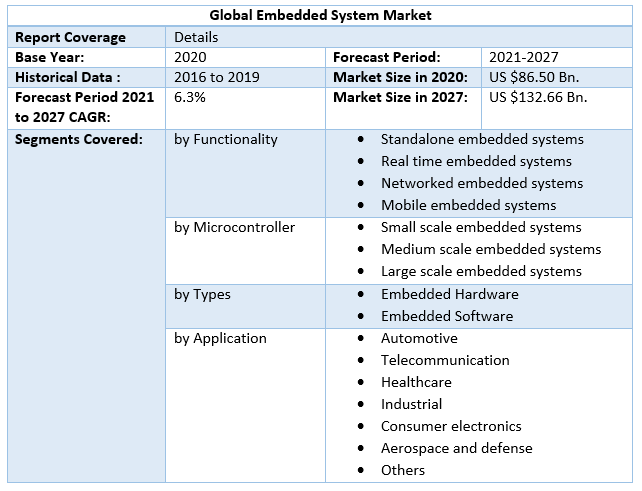Click the by Microcontroller segment cell
The width and height of the screenshot is (642, 491).
pyautogui.click(x=234, y=227)
